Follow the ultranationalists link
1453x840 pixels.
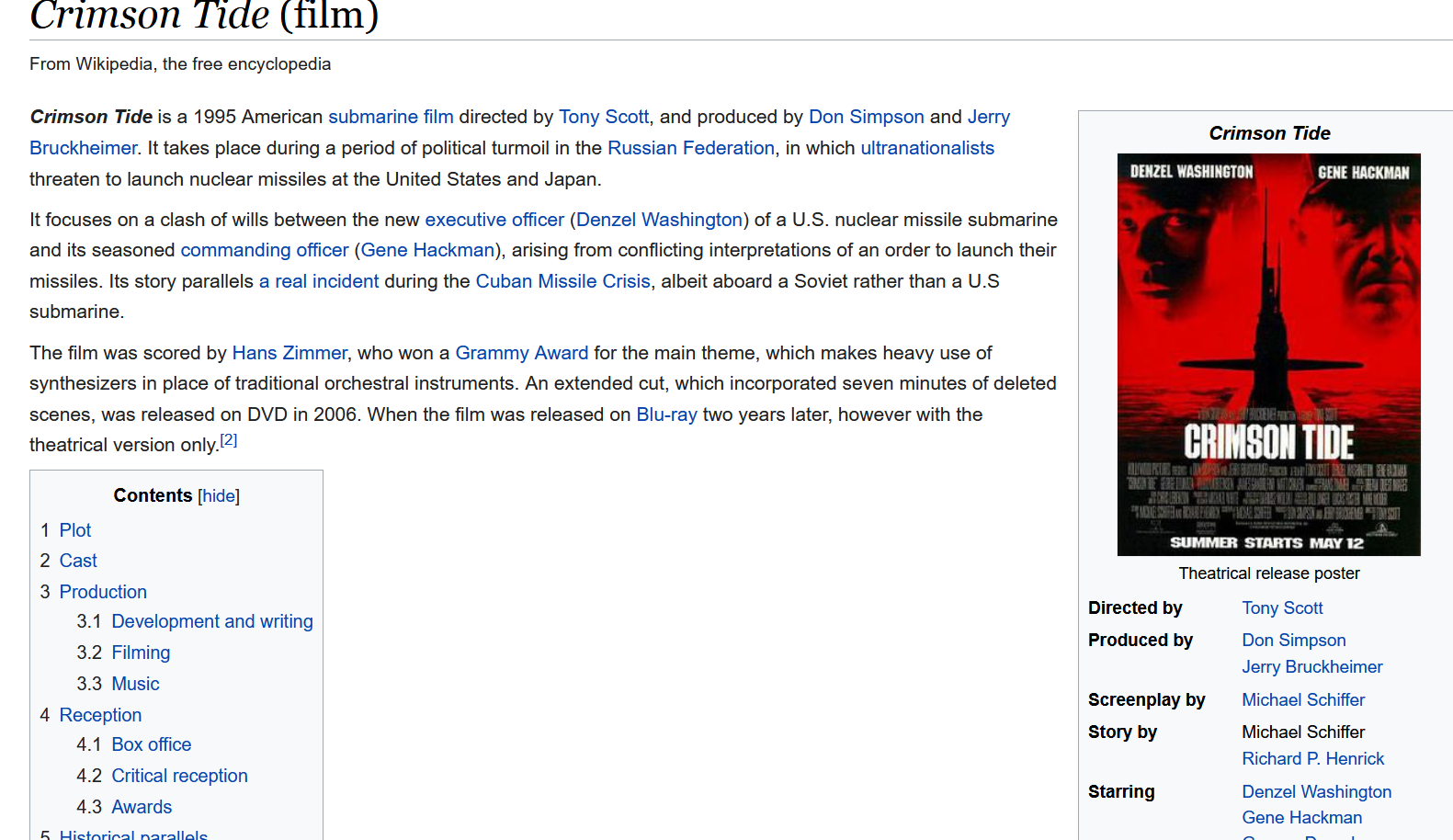click(x=927, y=148)
